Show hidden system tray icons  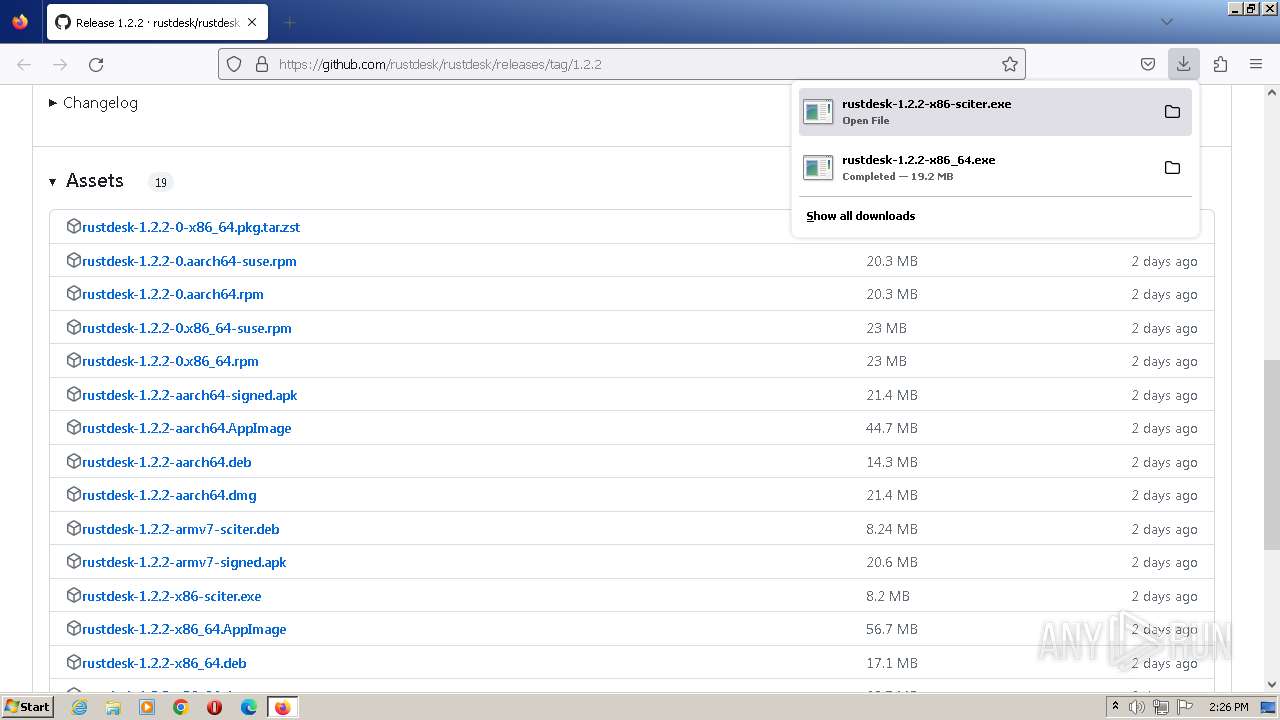click(1115, 707)
